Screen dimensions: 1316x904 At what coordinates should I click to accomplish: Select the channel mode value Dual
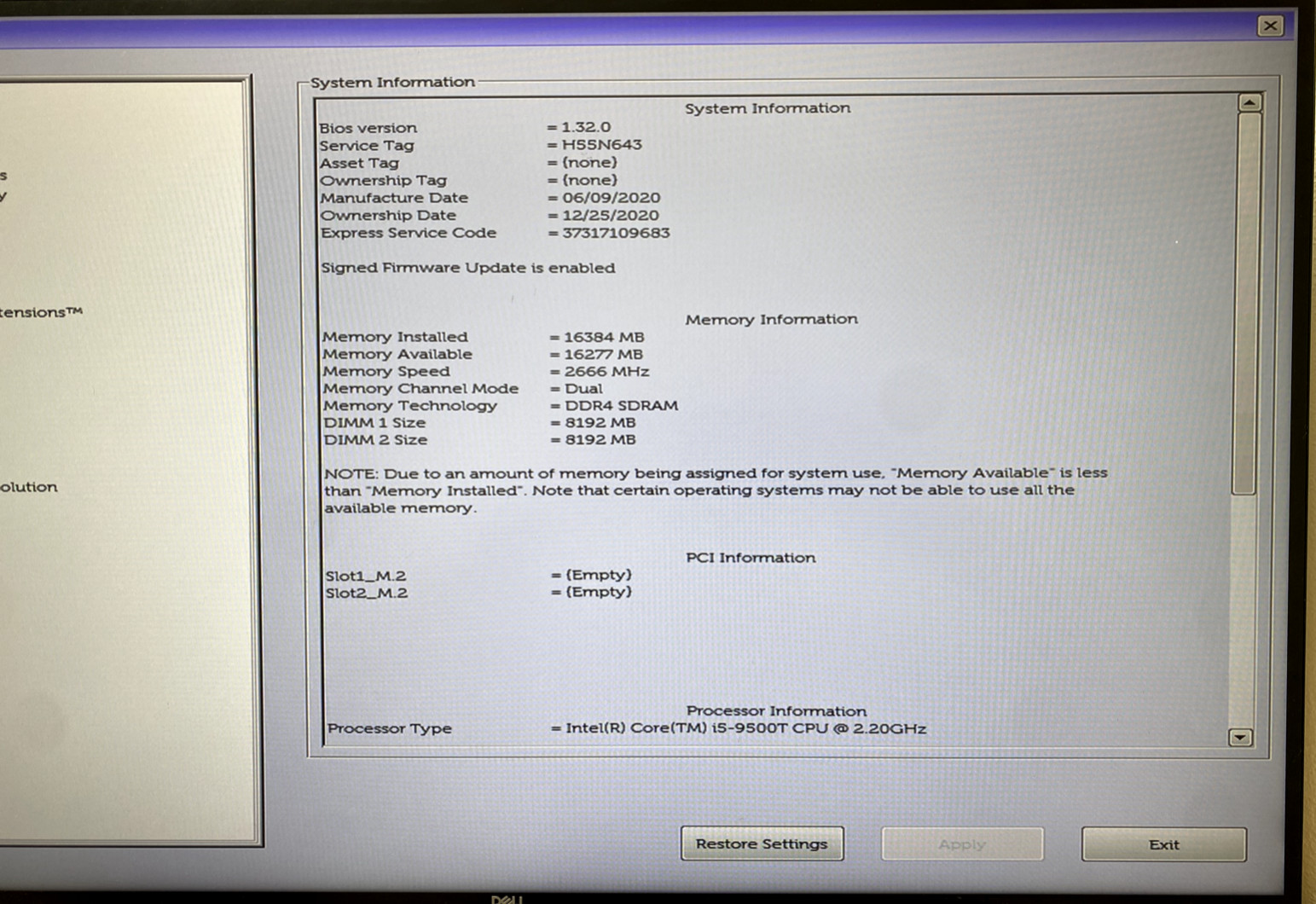coord(583,389)
